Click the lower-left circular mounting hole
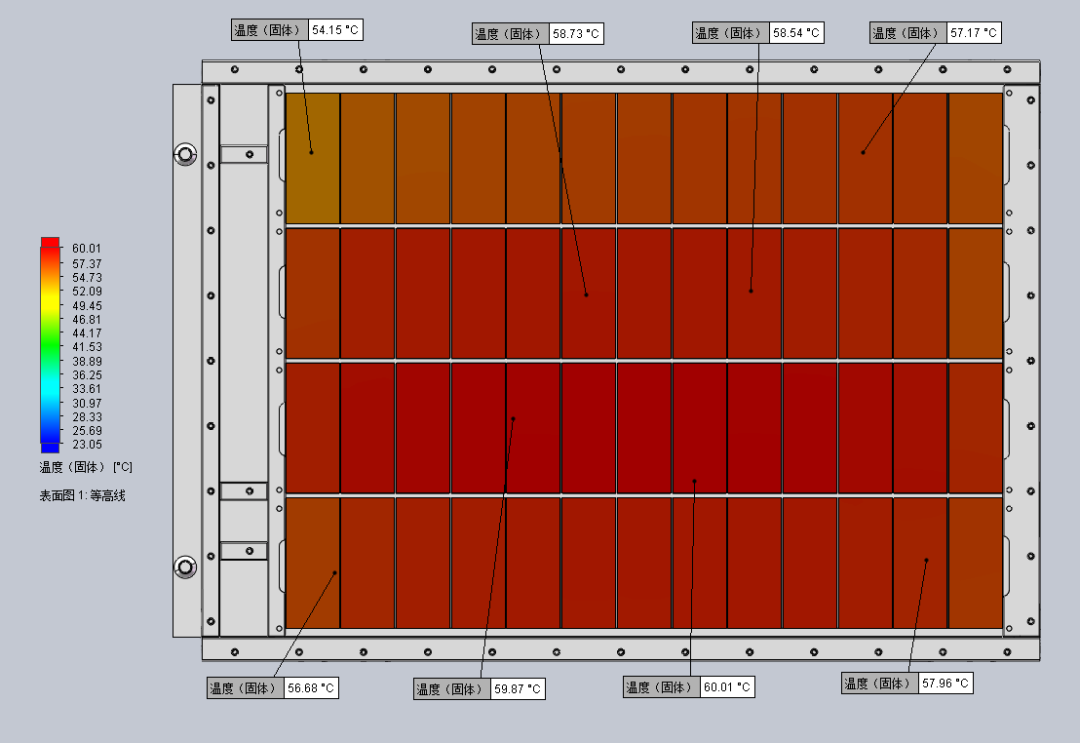The width and height of the screenshot is (1080, 743). coord(185,567)
